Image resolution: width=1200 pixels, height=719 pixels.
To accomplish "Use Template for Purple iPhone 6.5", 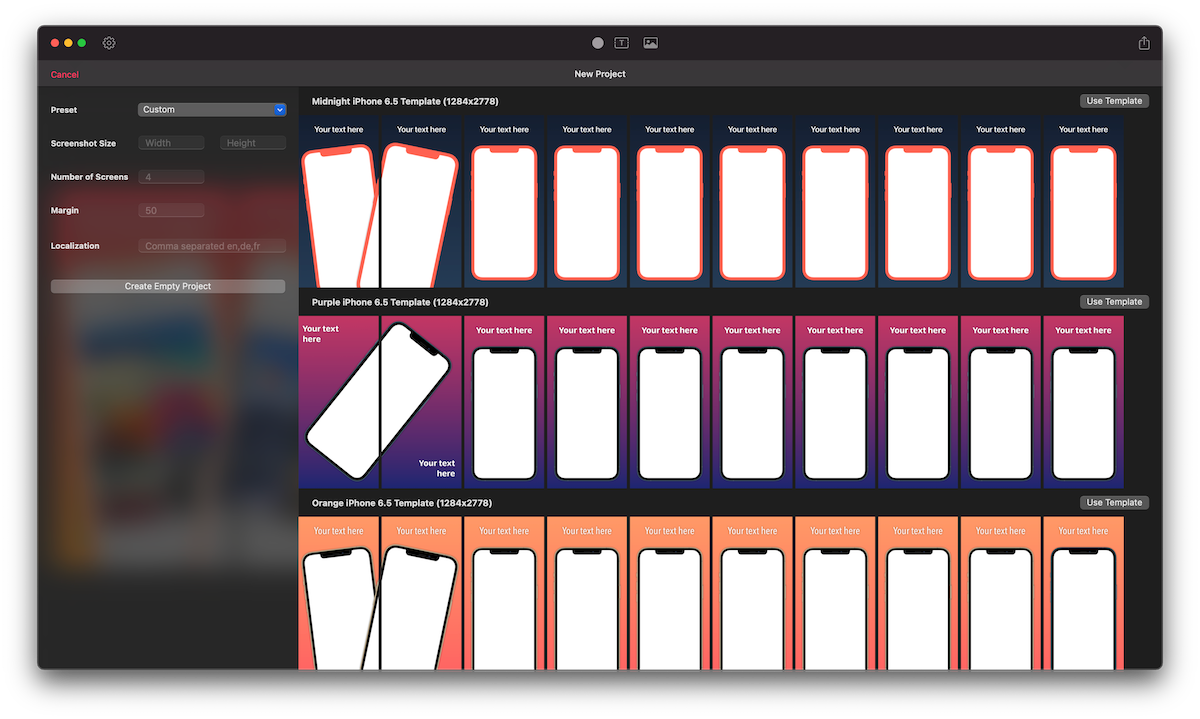I will [x=1114, y=302].
